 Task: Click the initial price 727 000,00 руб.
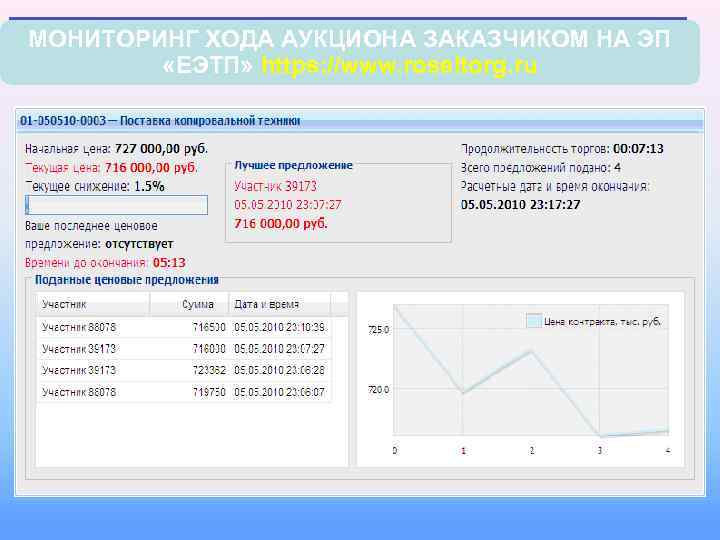tap(161, 149)
